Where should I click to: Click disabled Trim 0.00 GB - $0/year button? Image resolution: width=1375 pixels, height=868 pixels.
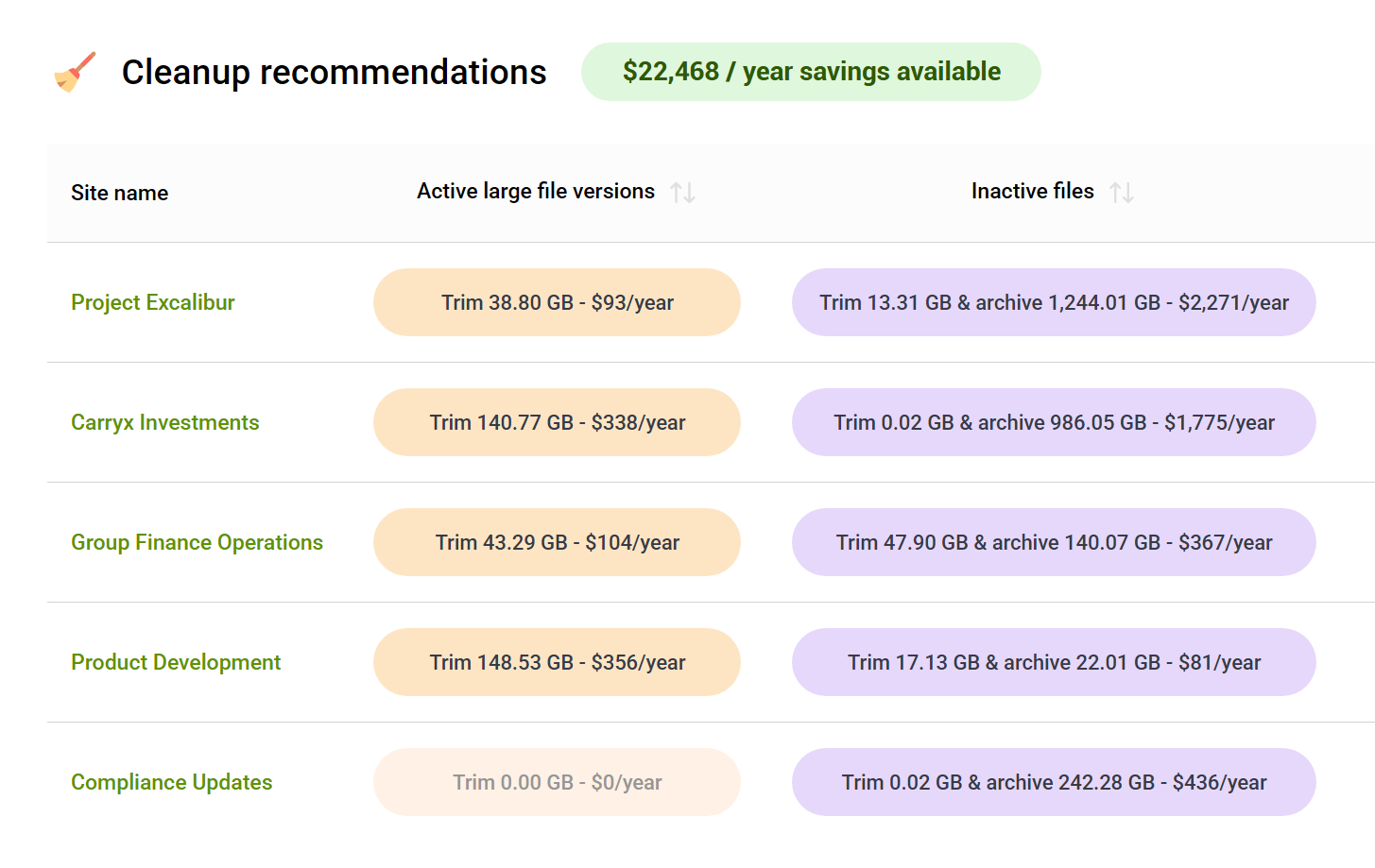pyautogui.click(x=557, y=782)
